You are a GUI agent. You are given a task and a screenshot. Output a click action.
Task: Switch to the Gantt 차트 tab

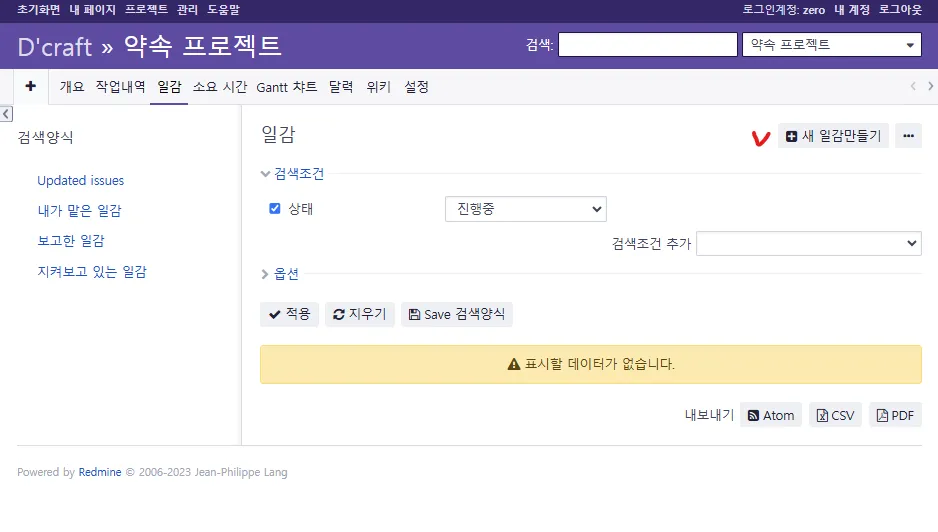[x=286, y=87]
